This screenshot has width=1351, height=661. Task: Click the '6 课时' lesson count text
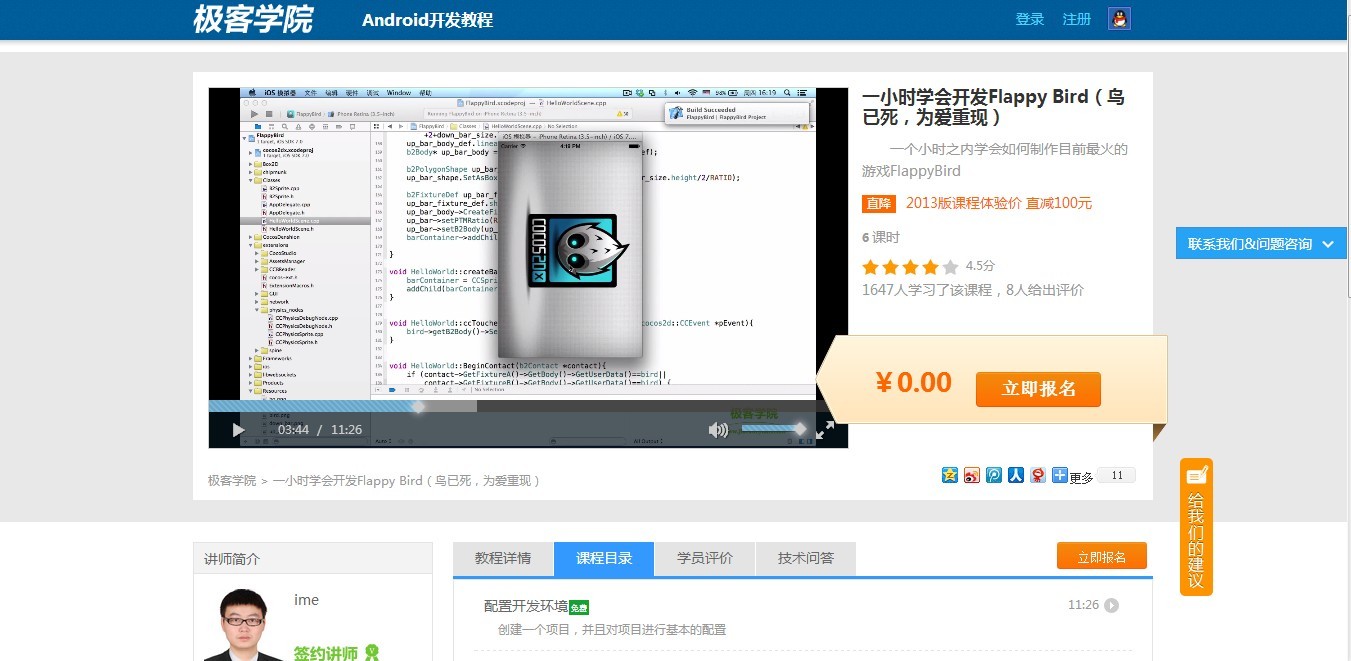pos(881,237)
